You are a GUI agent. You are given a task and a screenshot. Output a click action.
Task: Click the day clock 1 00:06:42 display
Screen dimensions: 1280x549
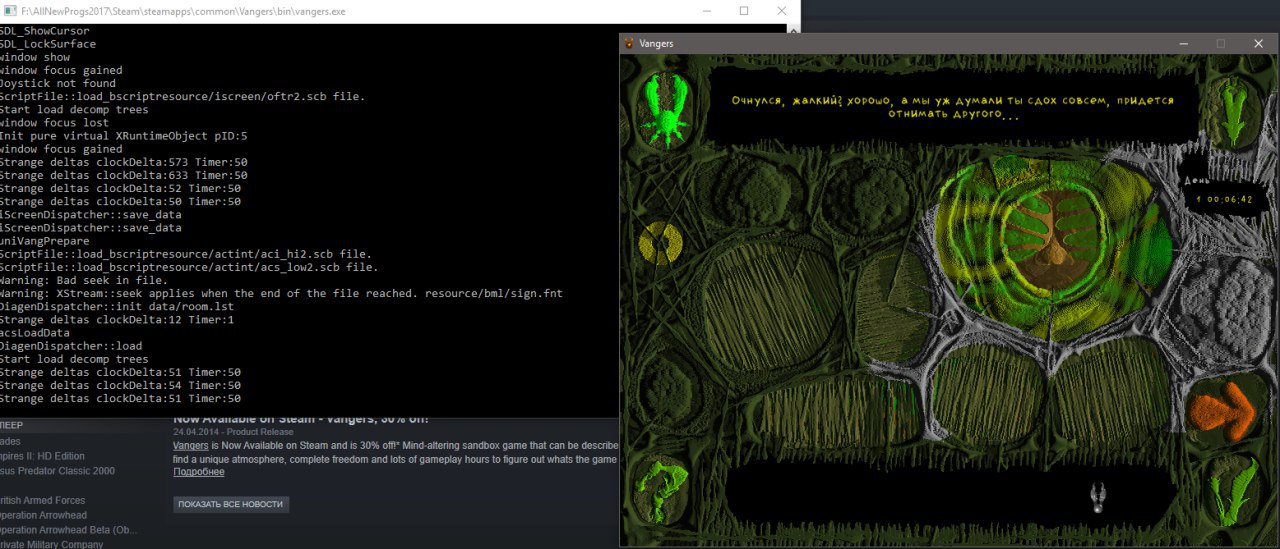pyautogui.click(x=1225, y=199)
